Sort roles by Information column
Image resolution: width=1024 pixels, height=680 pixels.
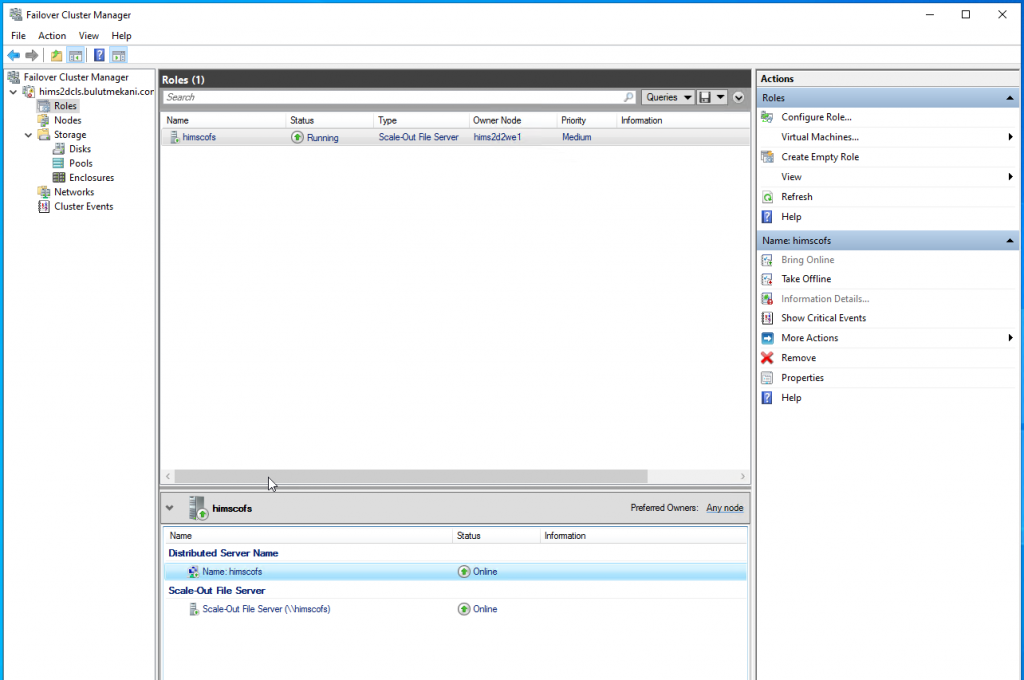click(682, 120)
